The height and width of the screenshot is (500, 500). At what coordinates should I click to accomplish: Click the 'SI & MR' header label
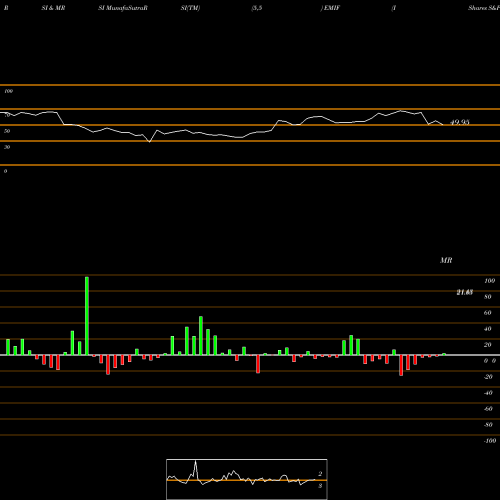pos(53,8)
